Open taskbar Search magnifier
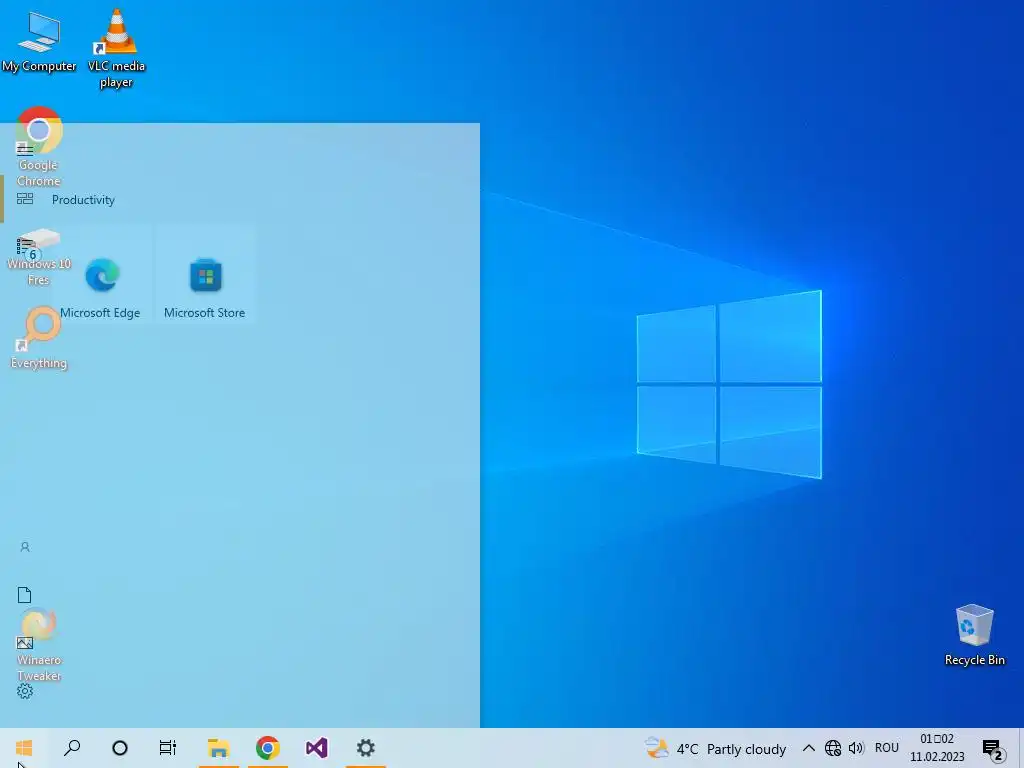The width and height of the screenshot is (1024, 768). coord(72,748)
